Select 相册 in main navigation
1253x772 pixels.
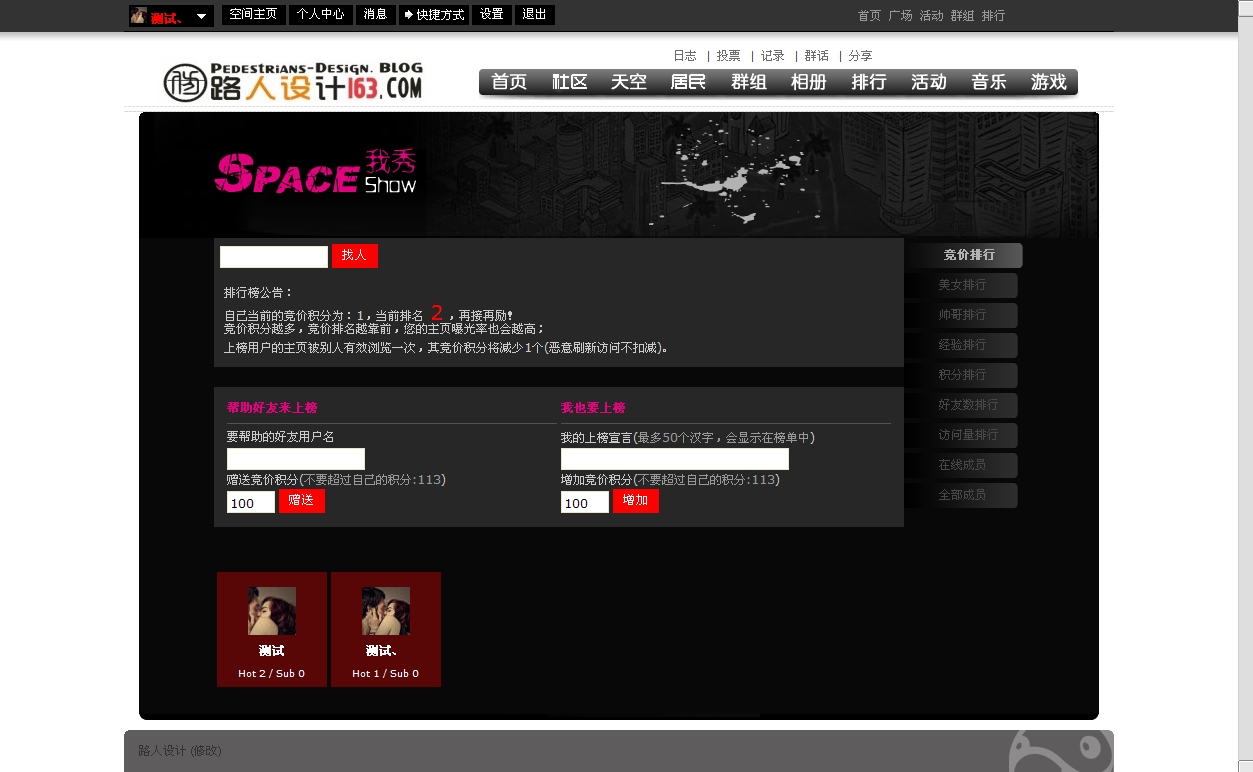point(809,82)
